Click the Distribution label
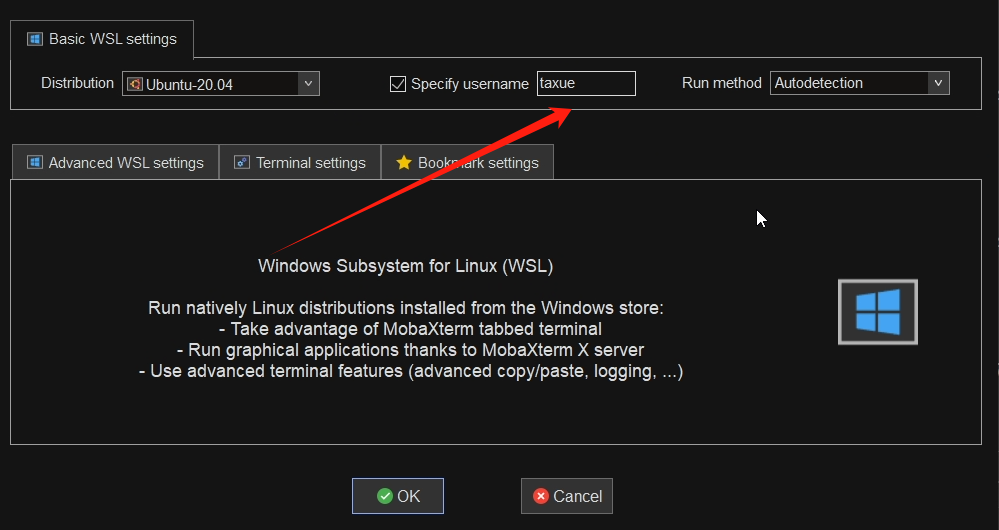 point(78,83)
